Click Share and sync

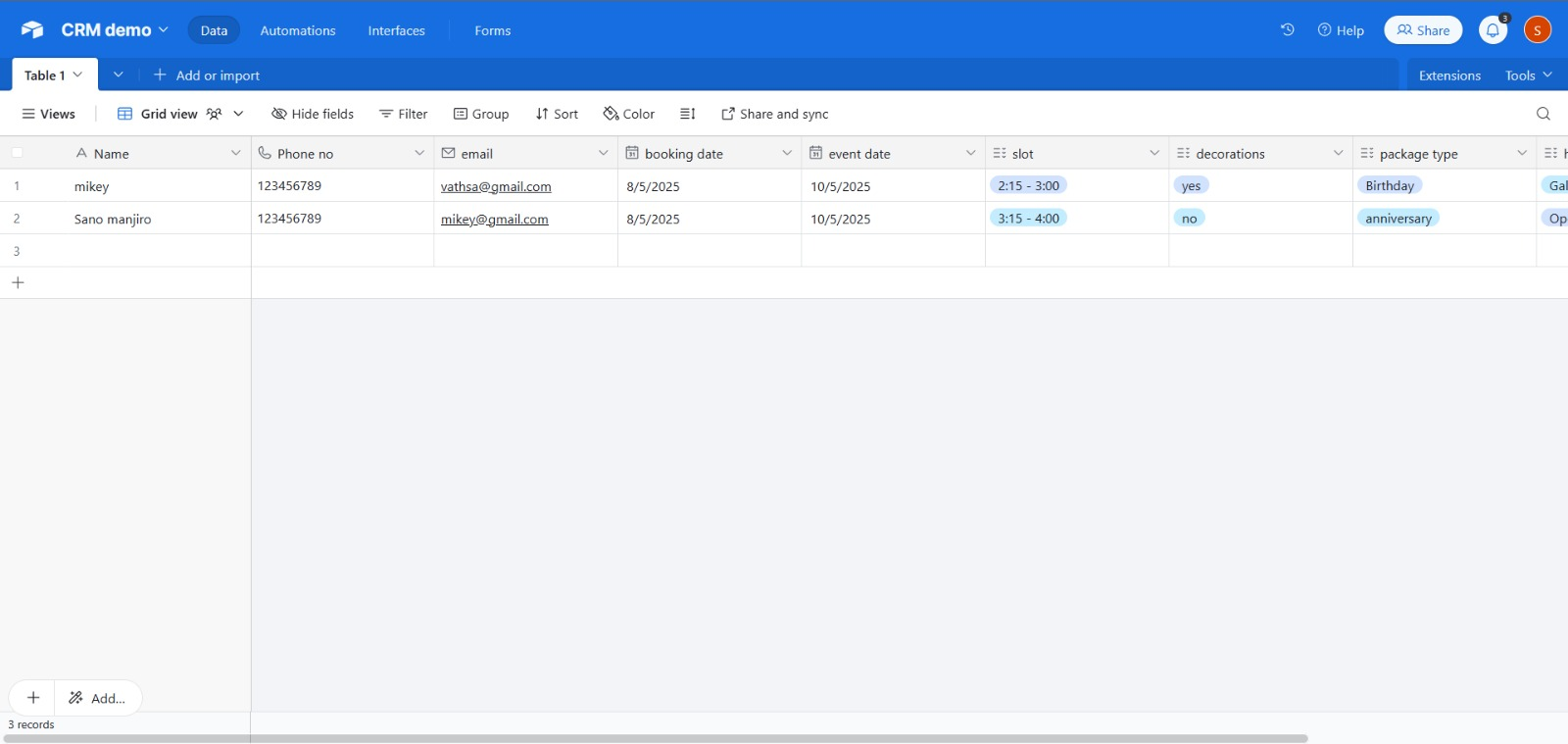(775, 114)
